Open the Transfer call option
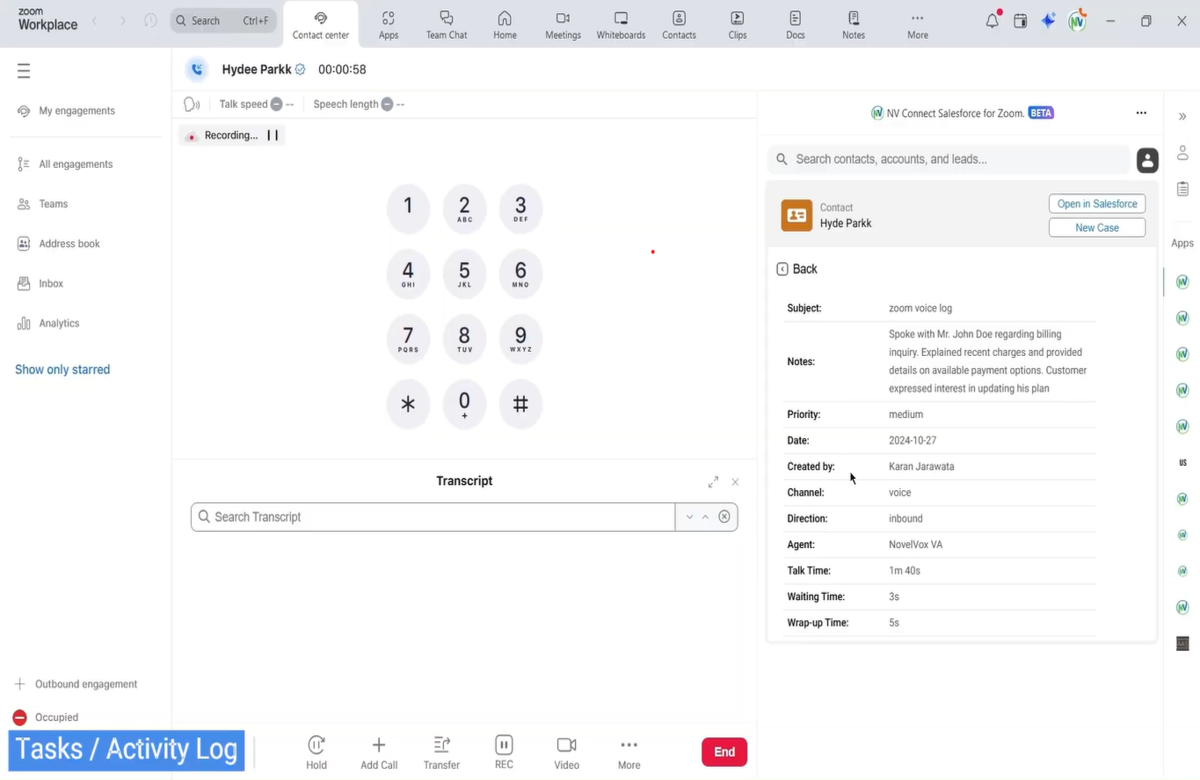 click(x=441, y=745)
